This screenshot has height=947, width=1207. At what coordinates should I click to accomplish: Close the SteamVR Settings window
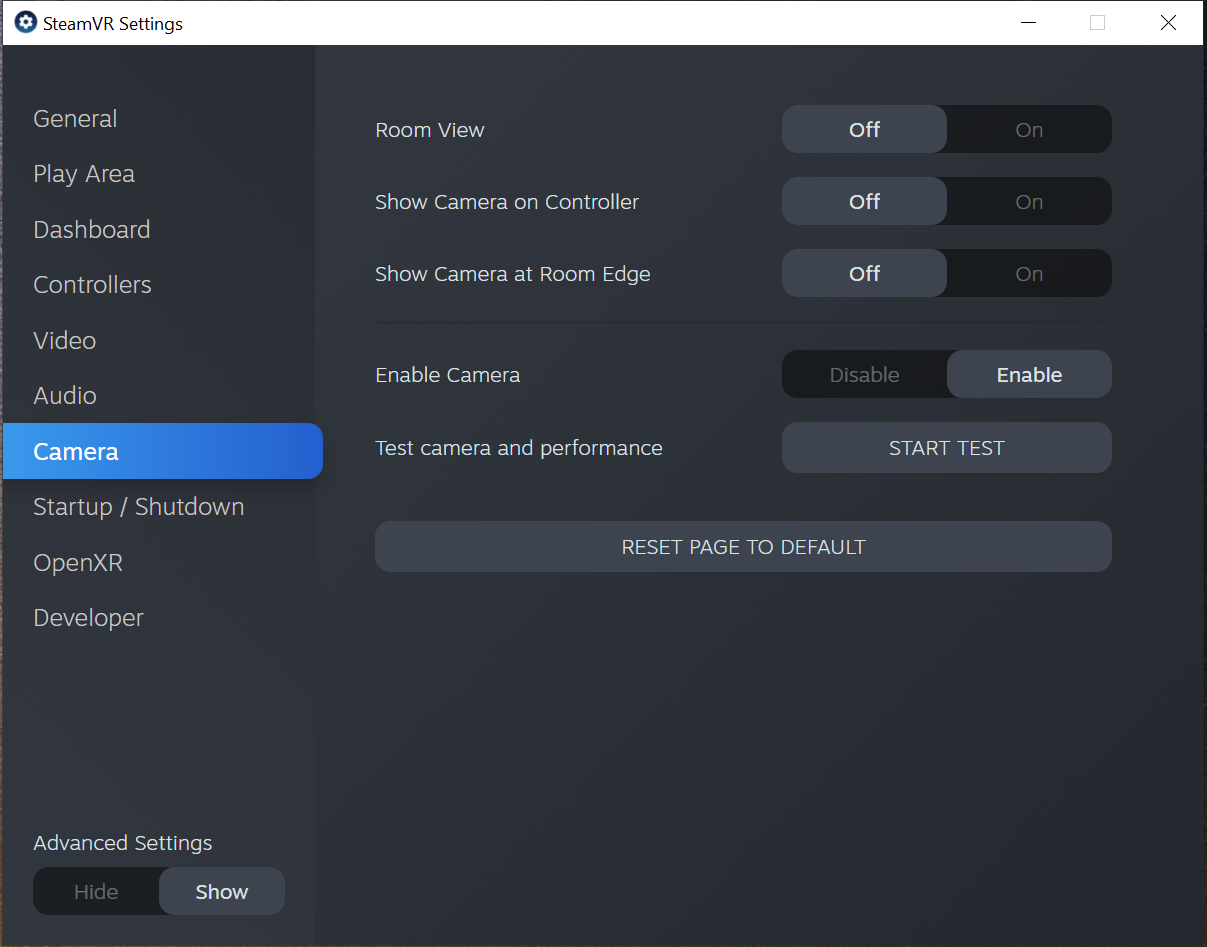pos(1168,22)
